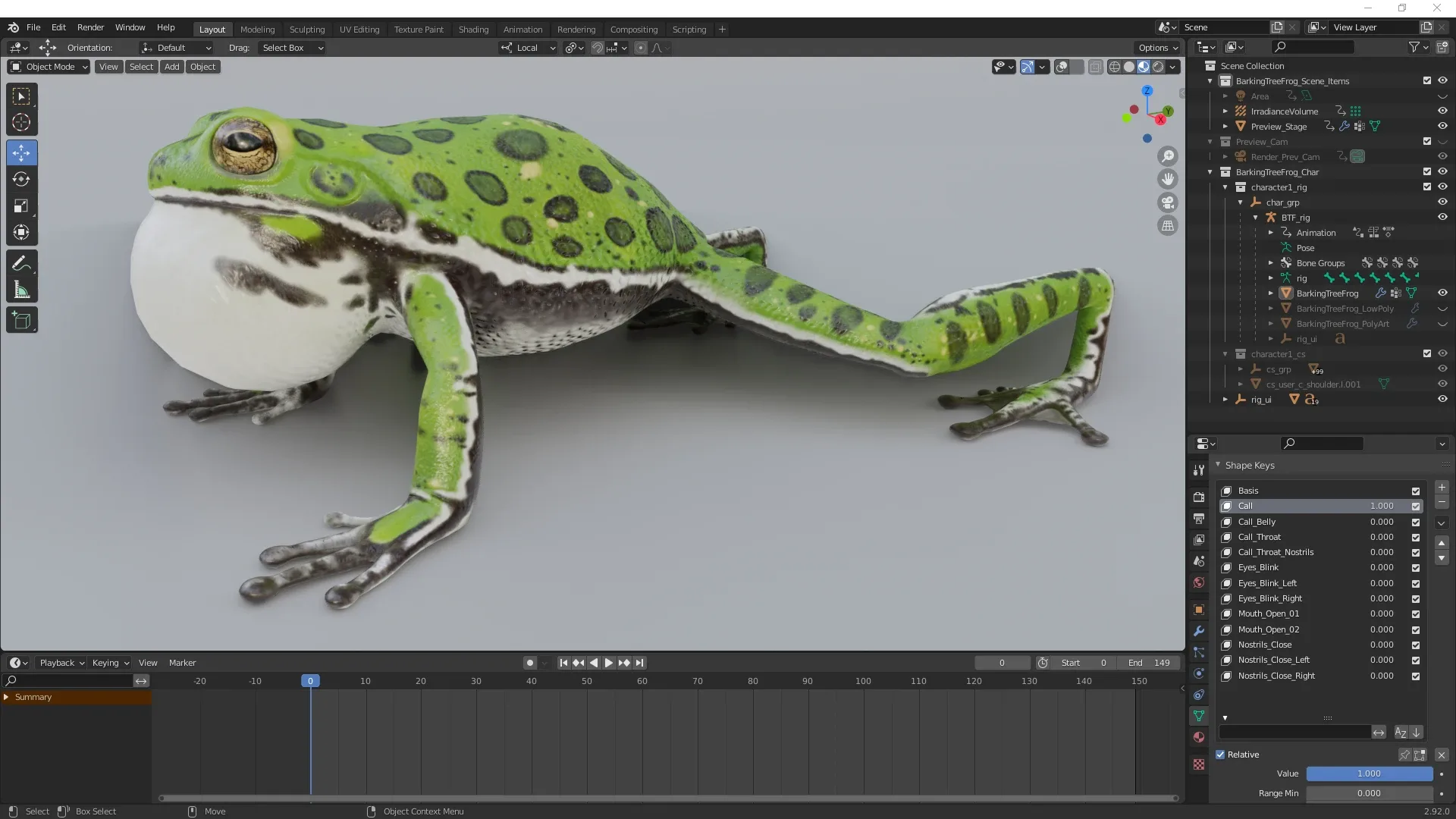The width and height of the screenshot is (1456, 819).
Task: Switch to the Shading workspace tab
Action: [x=473, y=30]
